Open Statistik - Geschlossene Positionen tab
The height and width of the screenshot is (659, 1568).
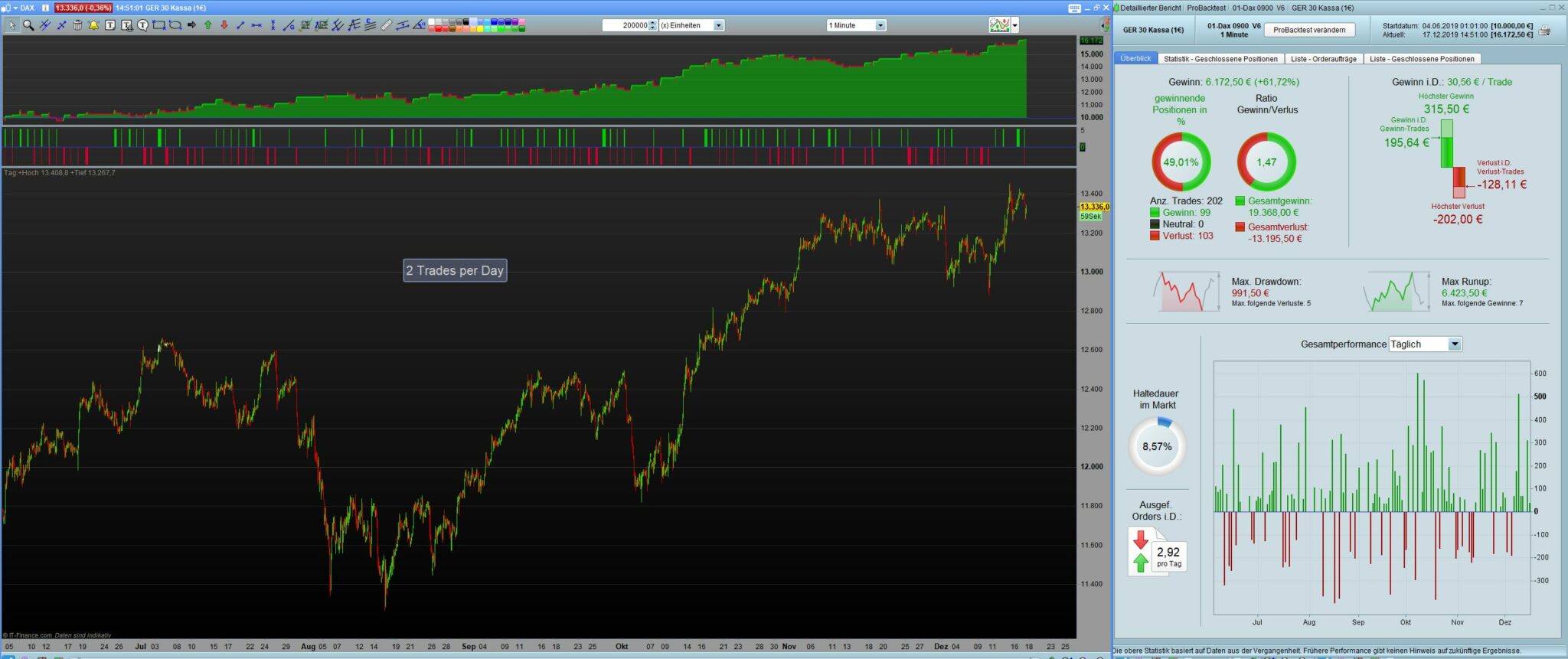[1220, 59]
